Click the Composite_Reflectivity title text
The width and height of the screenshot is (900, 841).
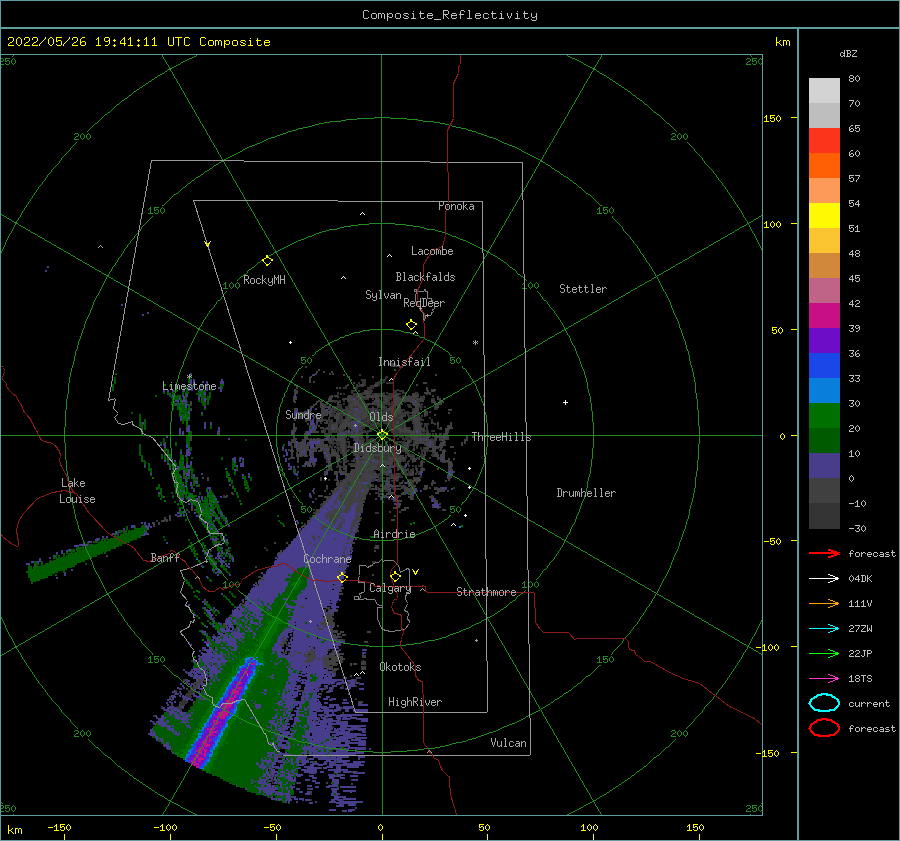point(450,15)
